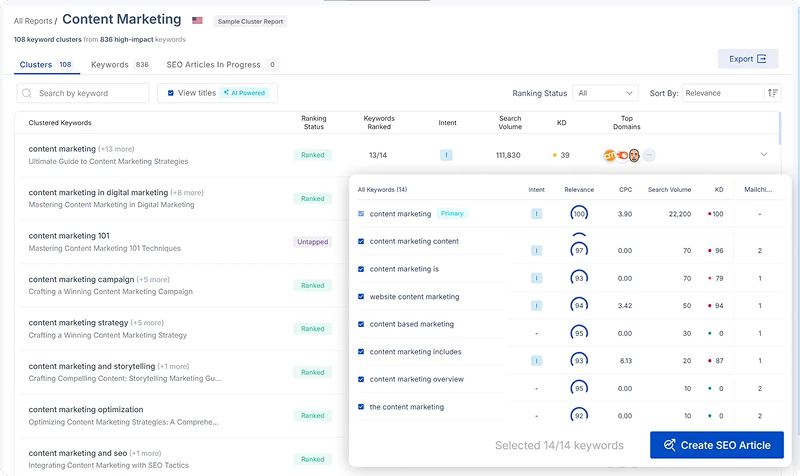
Task: Click the US flag country icon
Action: [x=197, y=20]
